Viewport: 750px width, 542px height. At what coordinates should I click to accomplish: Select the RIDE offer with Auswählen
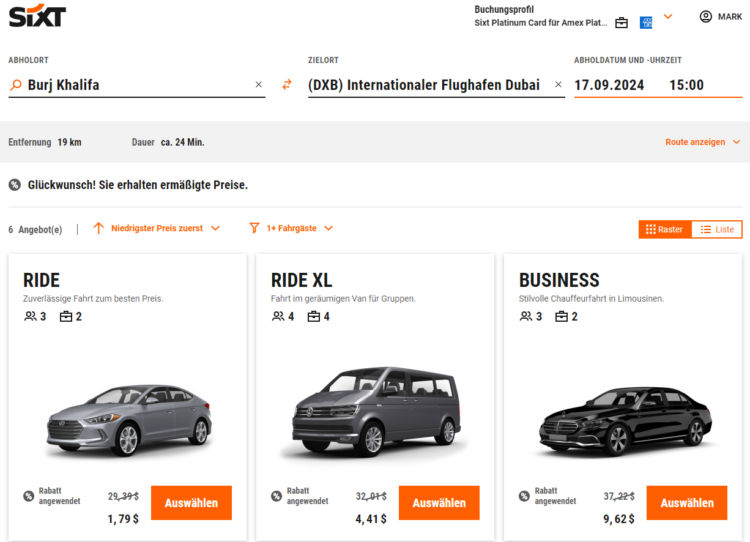tap(191, 503)
